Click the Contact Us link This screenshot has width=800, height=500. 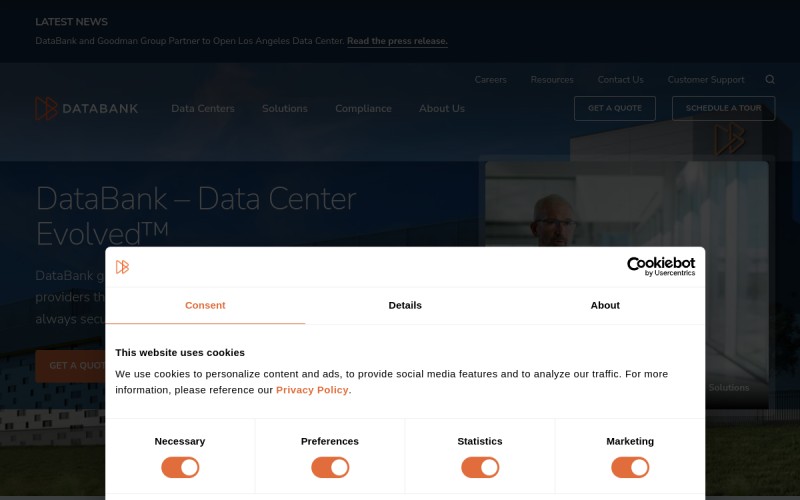[620, 80]
